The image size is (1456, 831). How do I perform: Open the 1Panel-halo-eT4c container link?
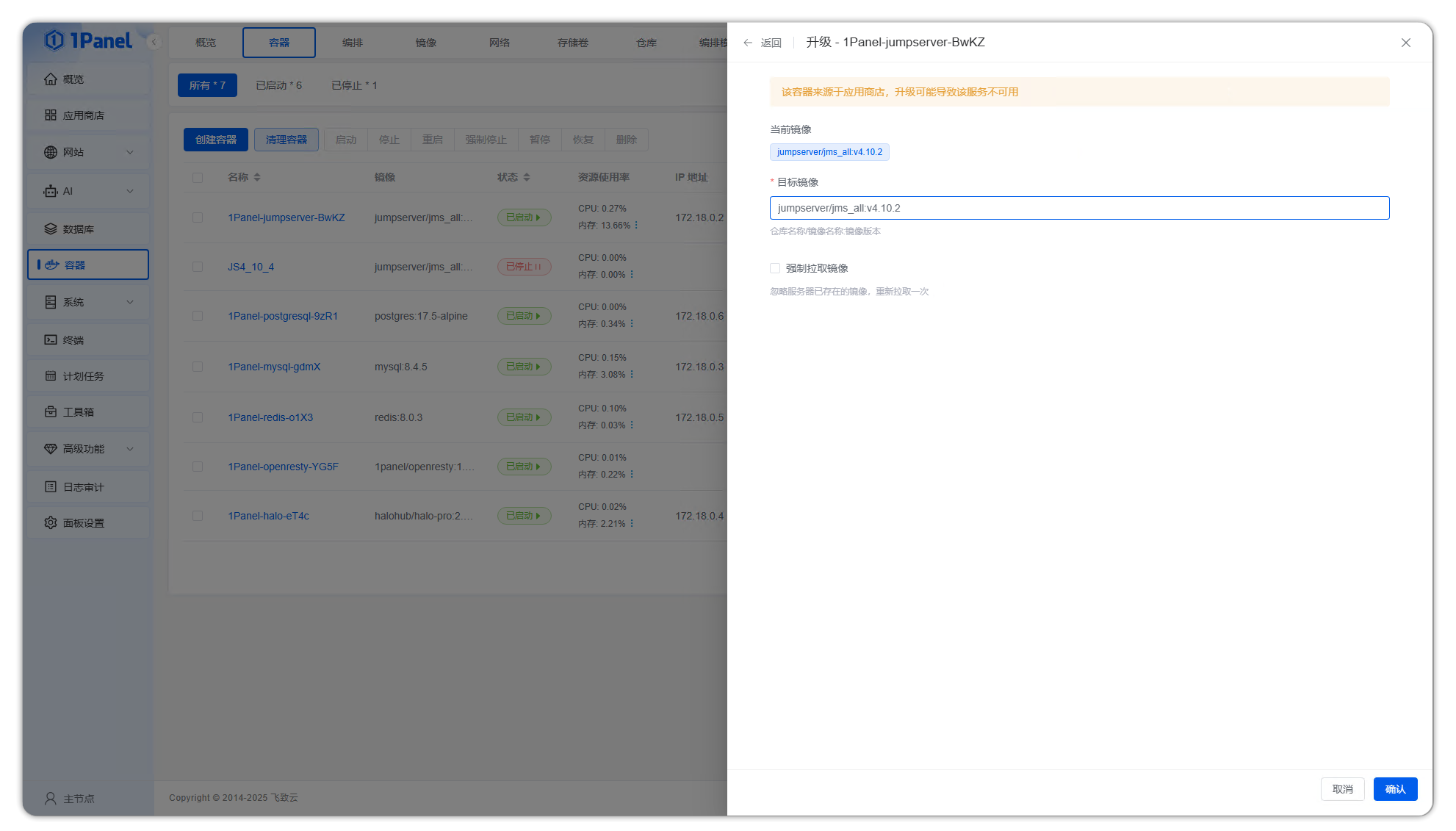(x=268, y=516)
